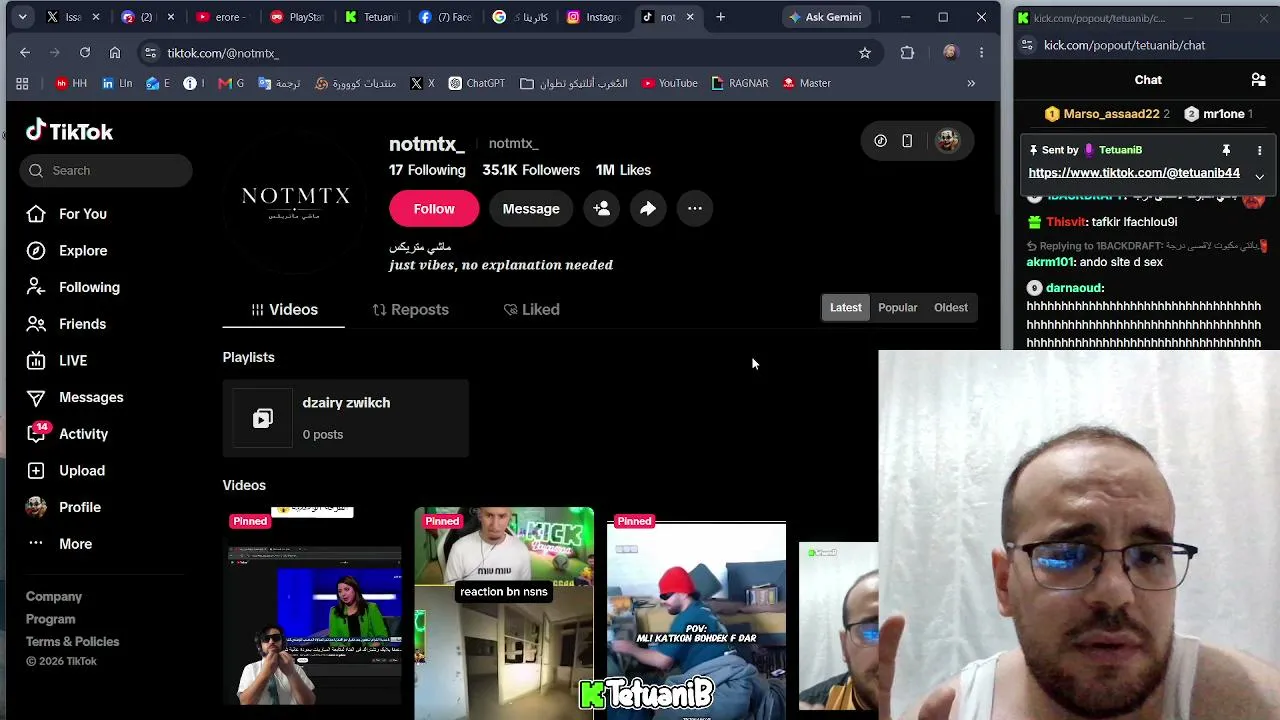Screen dimensions: 1280x720
Task: Open the Kick chat users icon
Action: pos(1258,80)
